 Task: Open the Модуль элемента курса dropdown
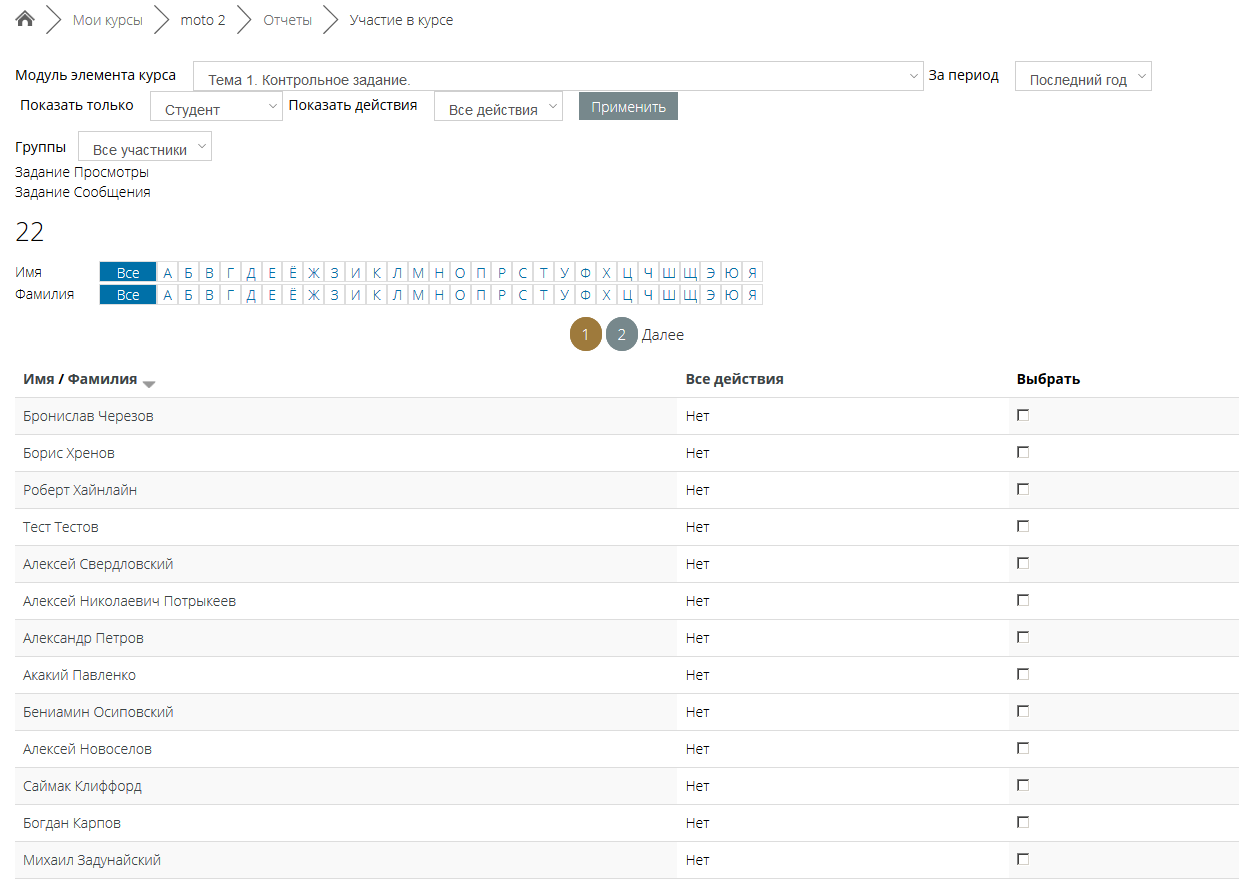(x=558, y=77)
